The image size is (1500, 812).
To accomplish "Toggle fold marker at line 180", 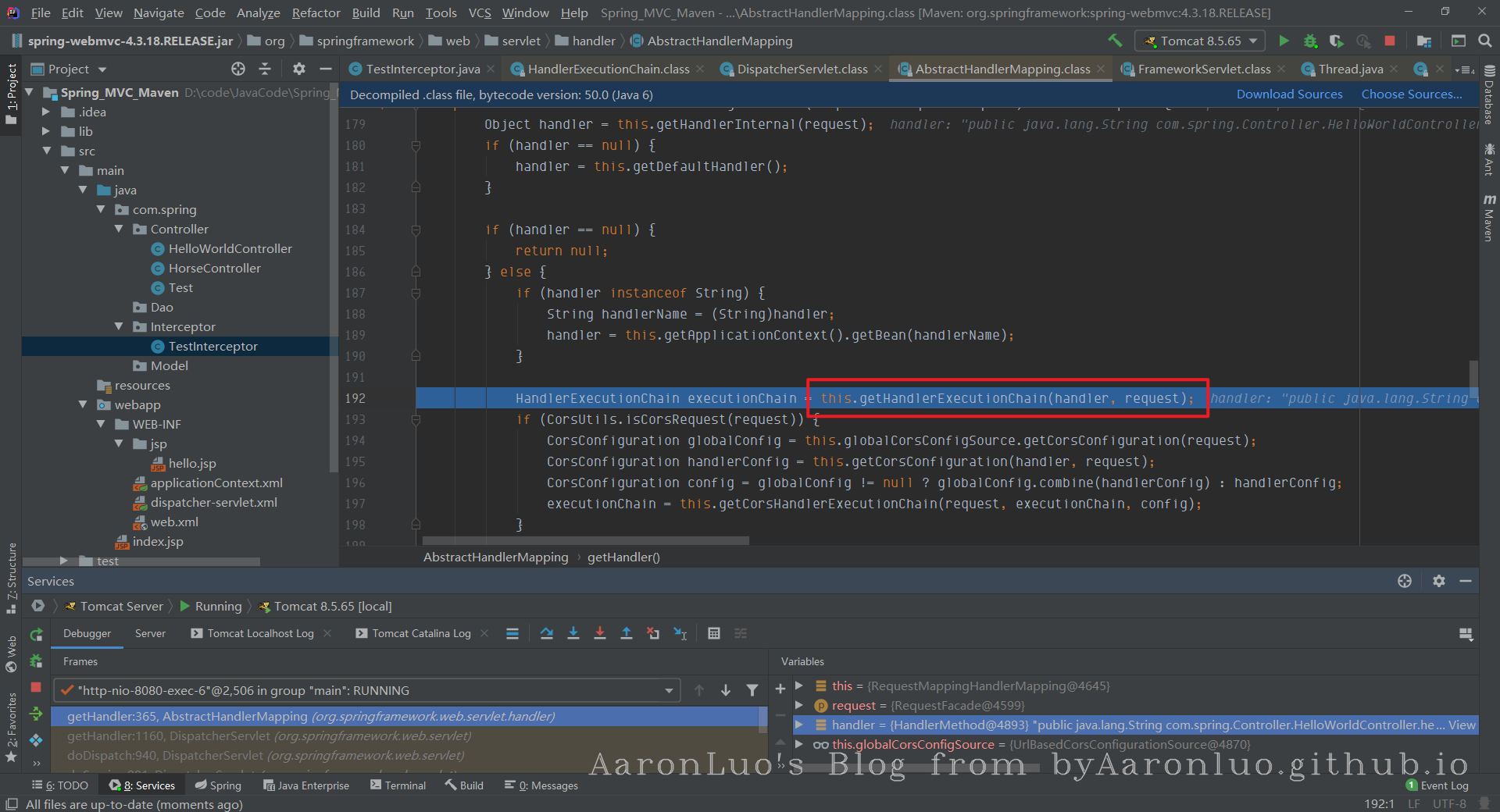I will point(416,145).
